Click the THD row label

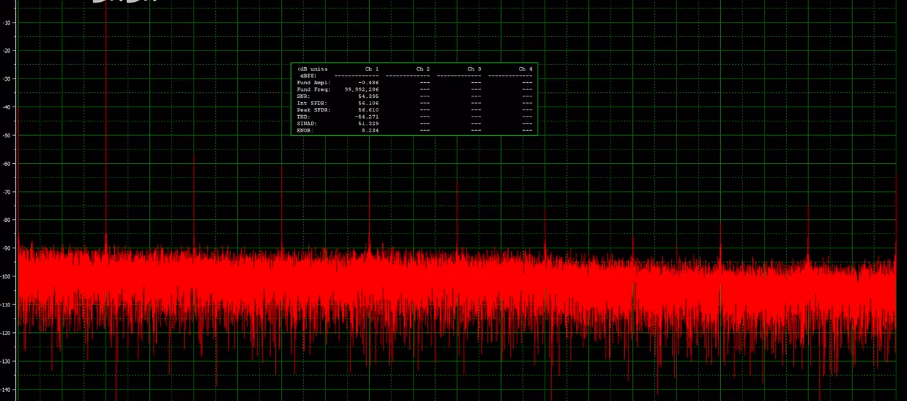click(304, 117)
